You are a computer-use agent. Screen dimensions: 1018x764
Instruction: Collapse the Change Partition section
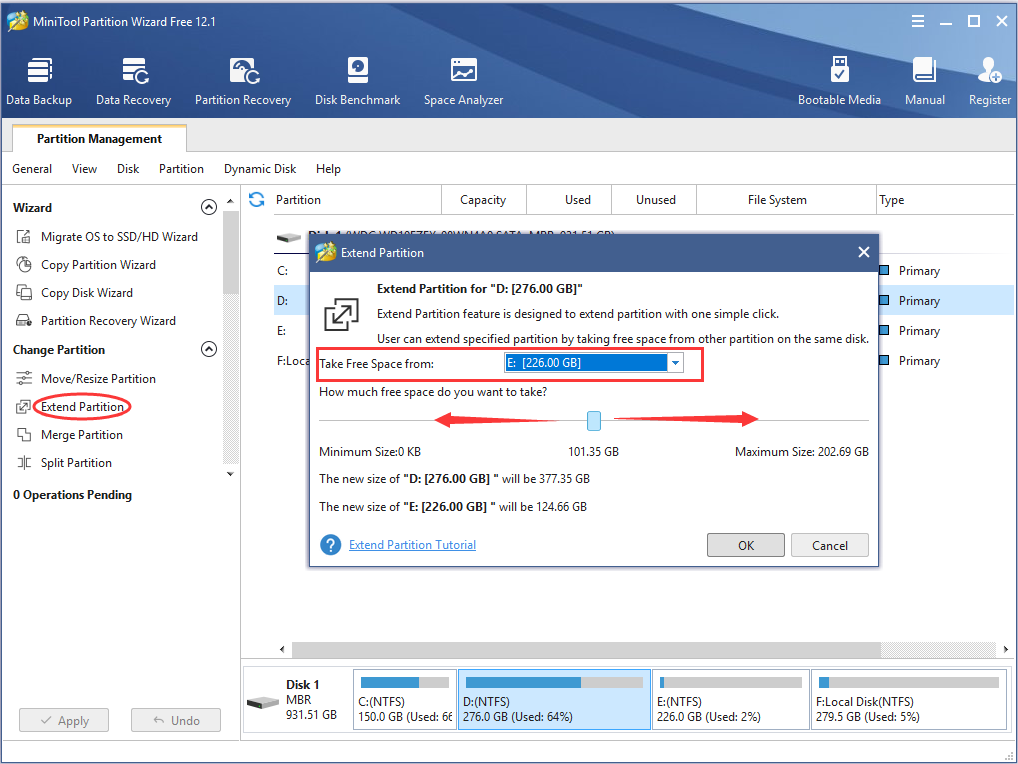(x=208, y=349)
